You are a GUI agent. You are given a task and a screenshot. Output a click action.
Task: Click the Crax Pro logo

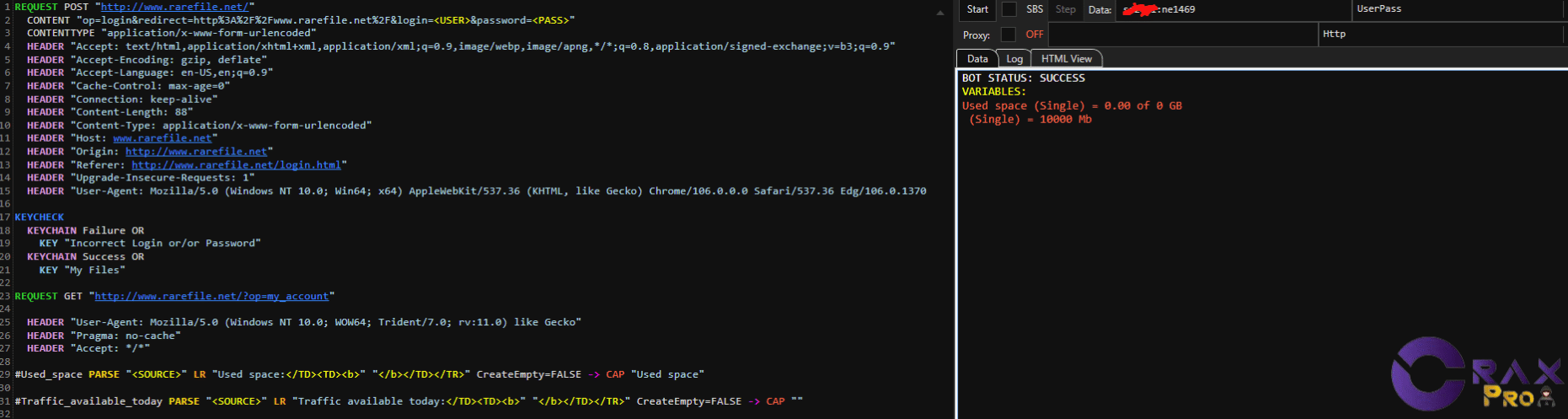1474,374
